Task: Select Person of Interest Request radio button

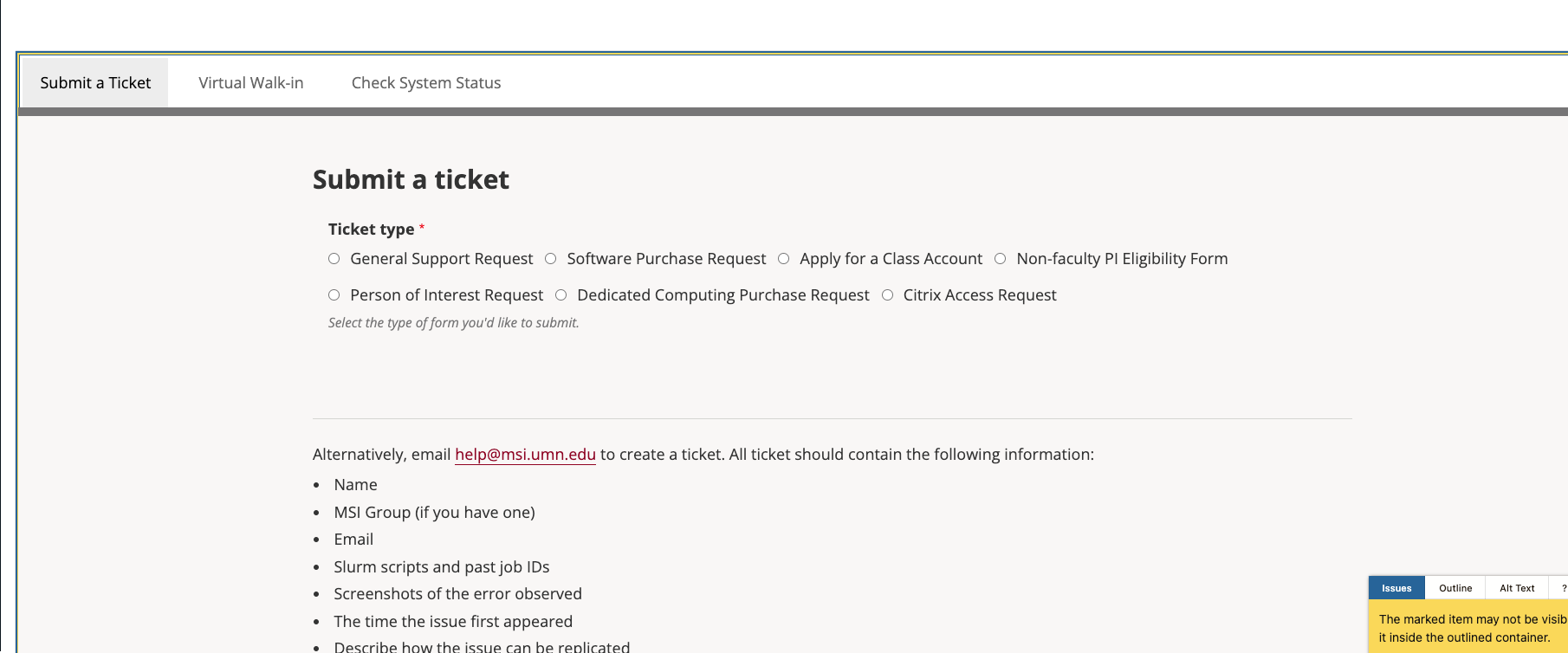Action: 334,295
